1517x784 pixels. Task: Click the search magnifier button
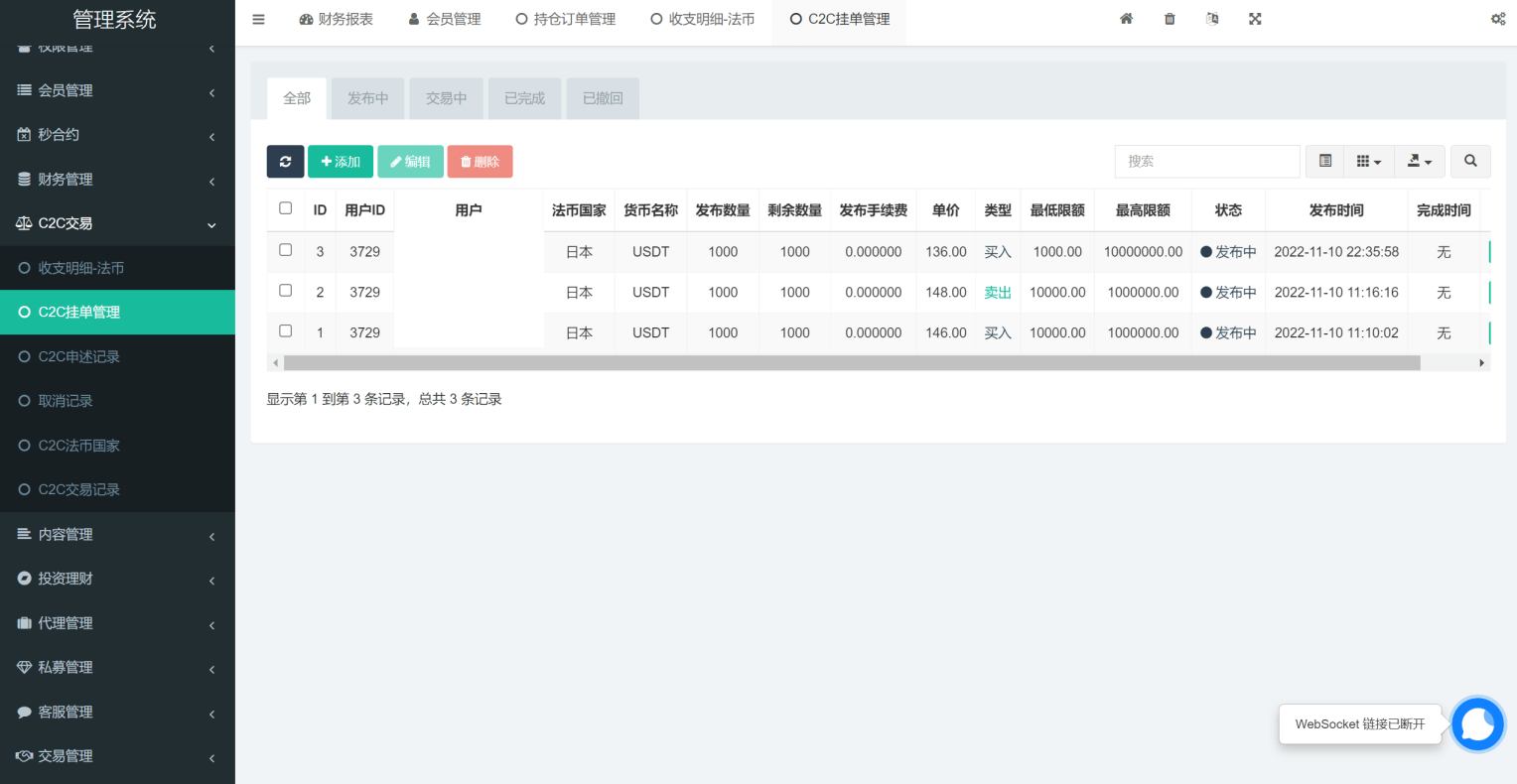click(1470, 161)
